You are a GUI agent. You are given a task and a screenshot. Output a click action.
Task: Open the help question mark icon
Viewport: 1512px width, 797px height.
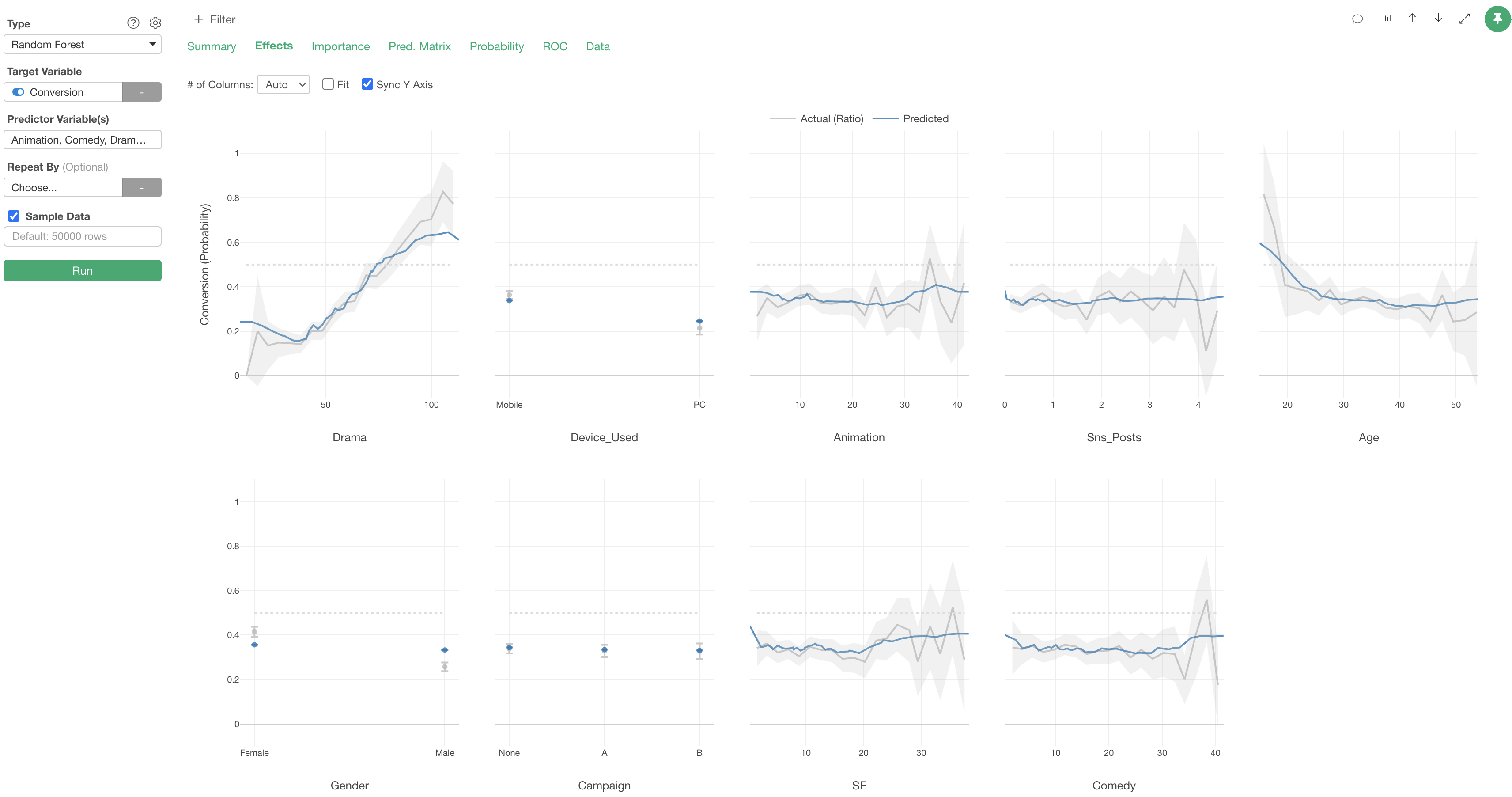[x=133, y=23]
